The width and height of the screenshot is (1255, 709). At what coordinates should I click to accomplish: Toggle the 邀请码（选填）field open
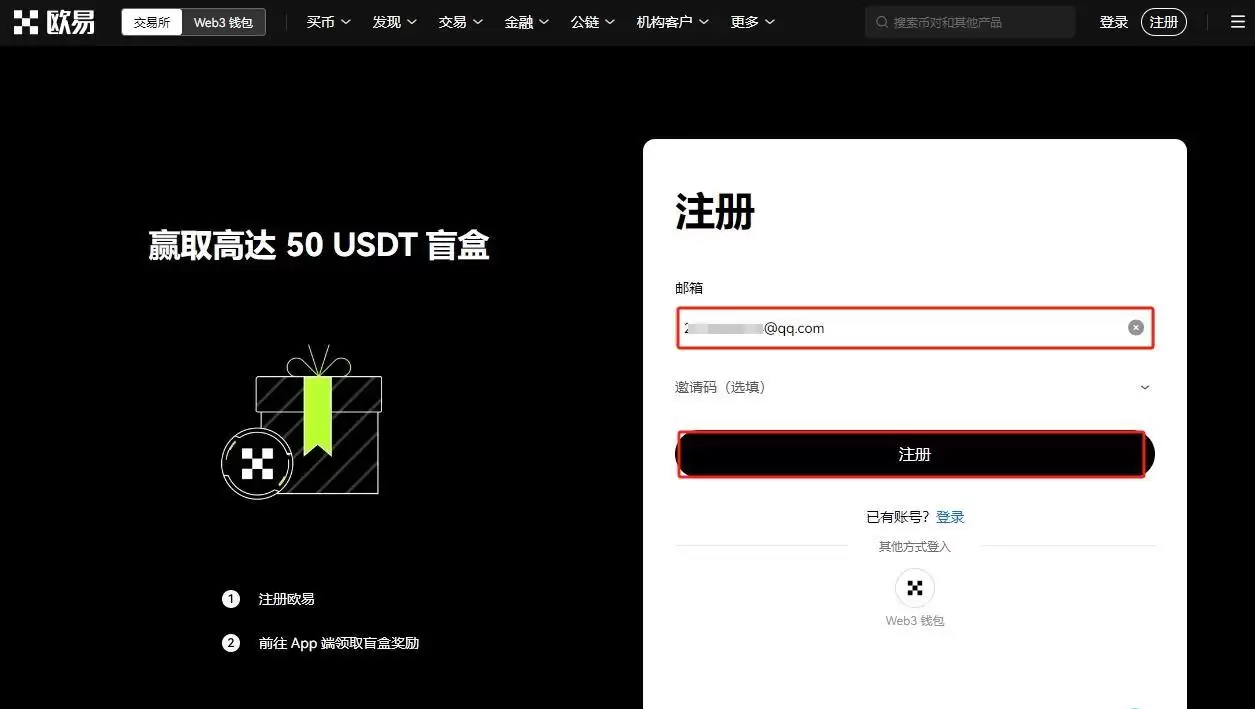click(1143, 387)
